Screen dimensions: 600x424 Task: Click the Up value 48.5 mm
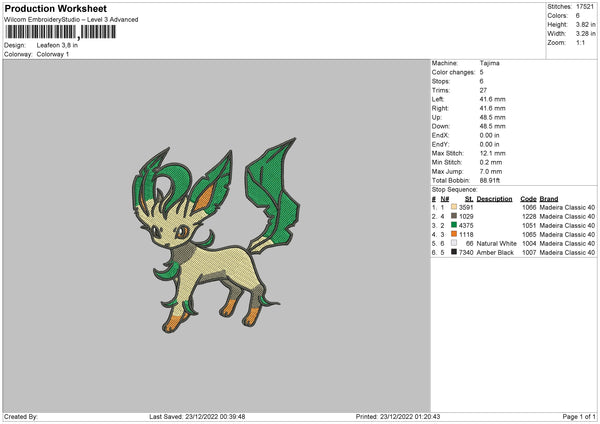point(492,117)
